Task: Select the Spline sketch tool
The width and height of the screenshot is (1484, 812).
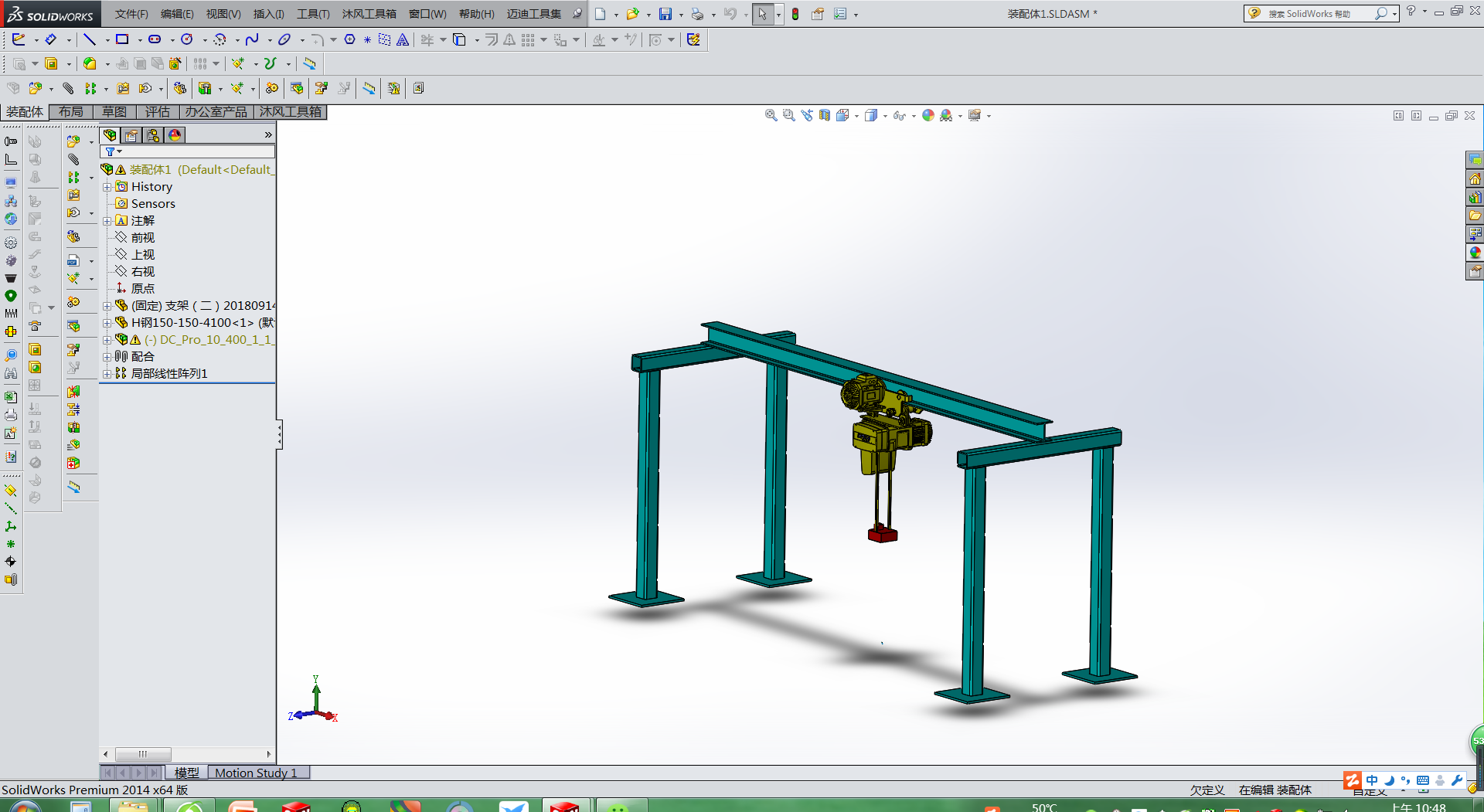Action: tap(252, 39)
